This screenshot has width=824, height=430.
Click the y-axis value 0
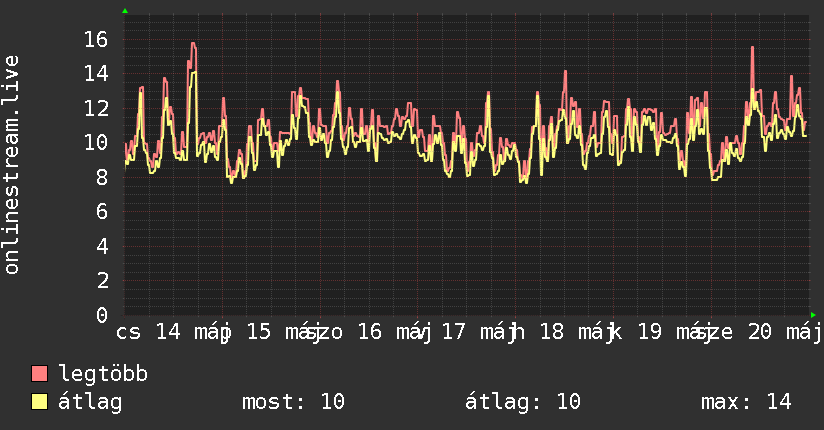coord(102,315)
